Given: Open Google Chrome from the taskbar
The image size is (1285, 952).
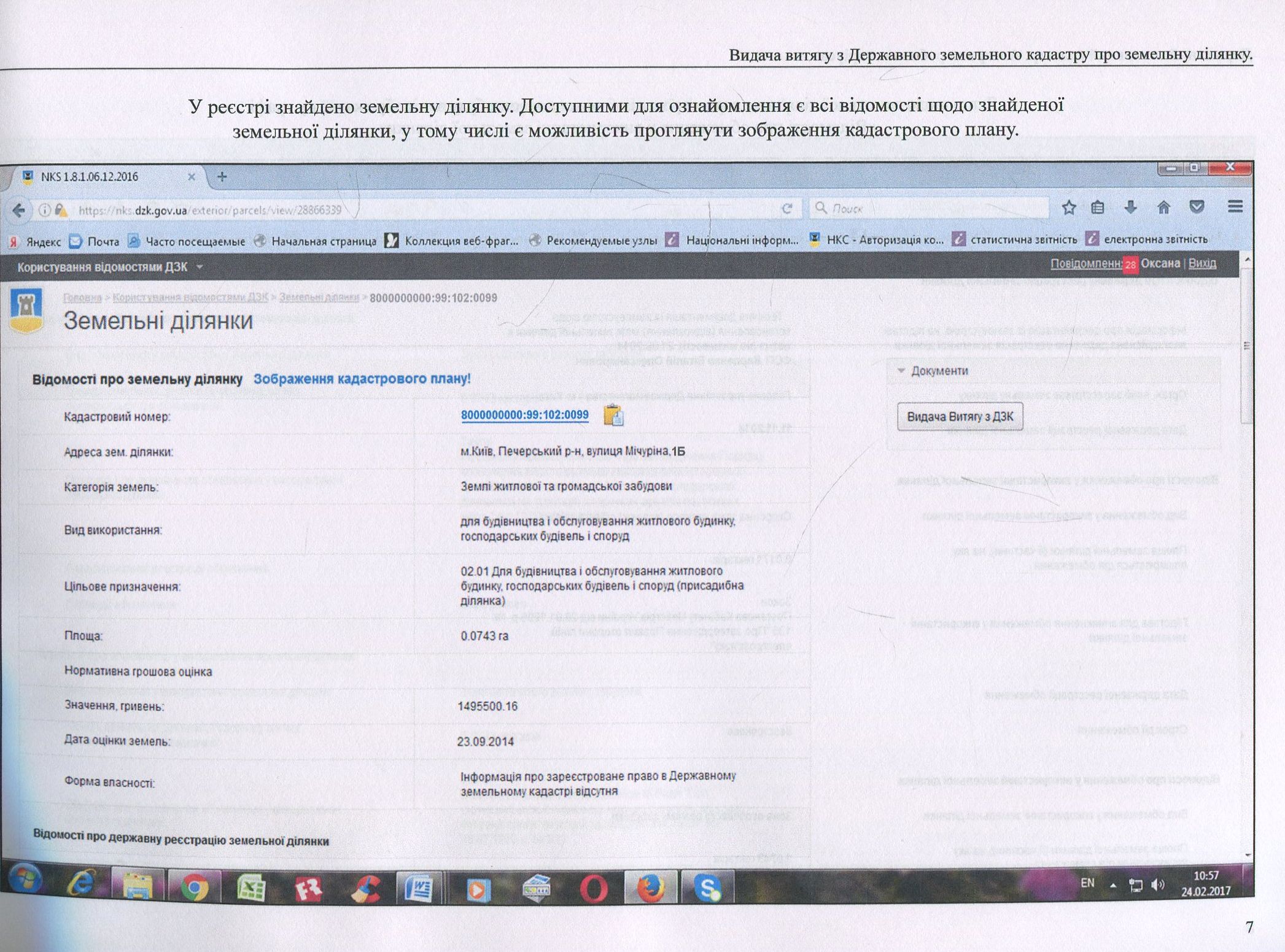Looking at the screenshot, I should (x=193, y=888).
